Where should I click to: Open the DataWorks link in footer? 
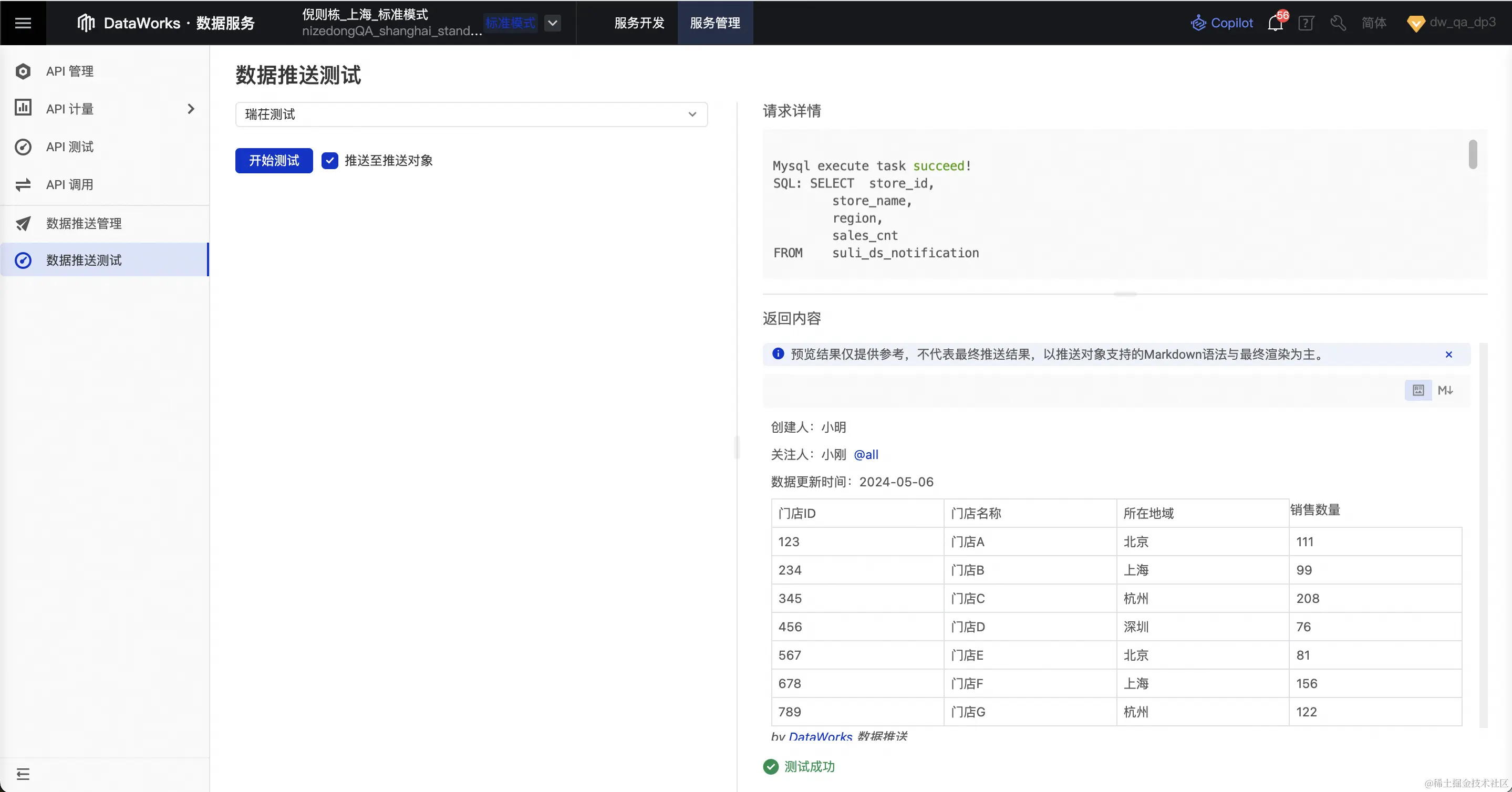click(820, 736)
